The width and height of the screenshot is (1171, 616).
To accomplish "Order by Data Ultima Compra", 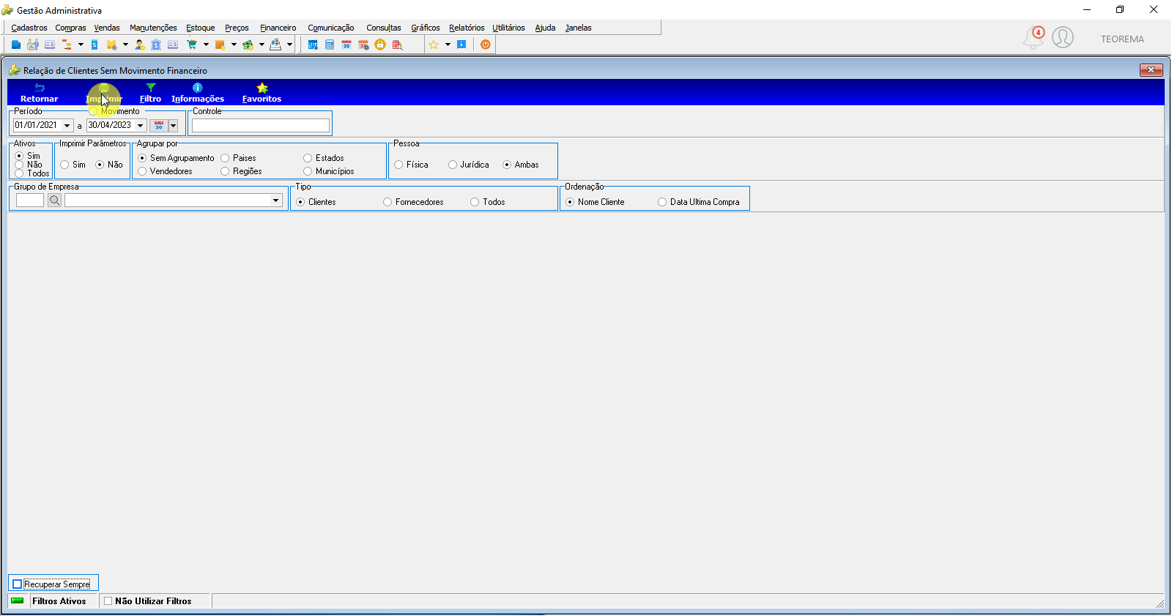I will (662, 202).
